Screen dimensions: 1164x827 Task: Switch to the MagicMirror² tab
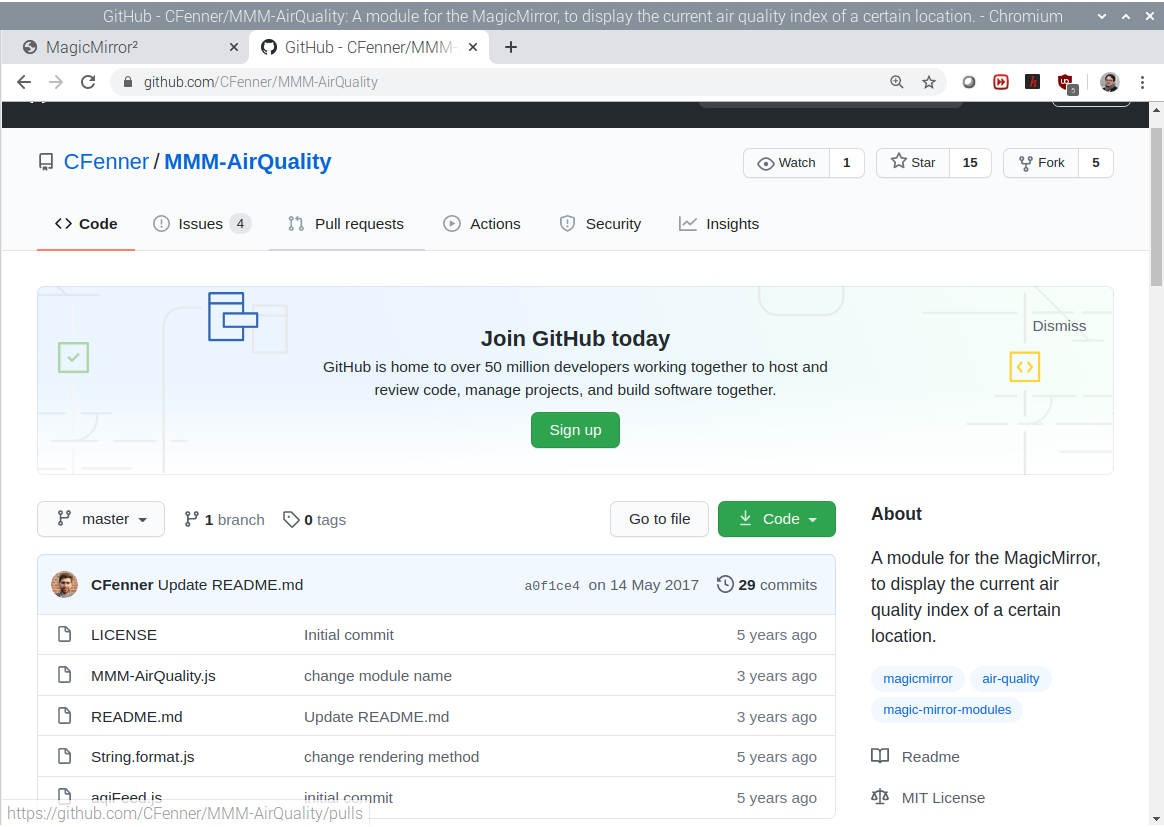click(126, 48)
